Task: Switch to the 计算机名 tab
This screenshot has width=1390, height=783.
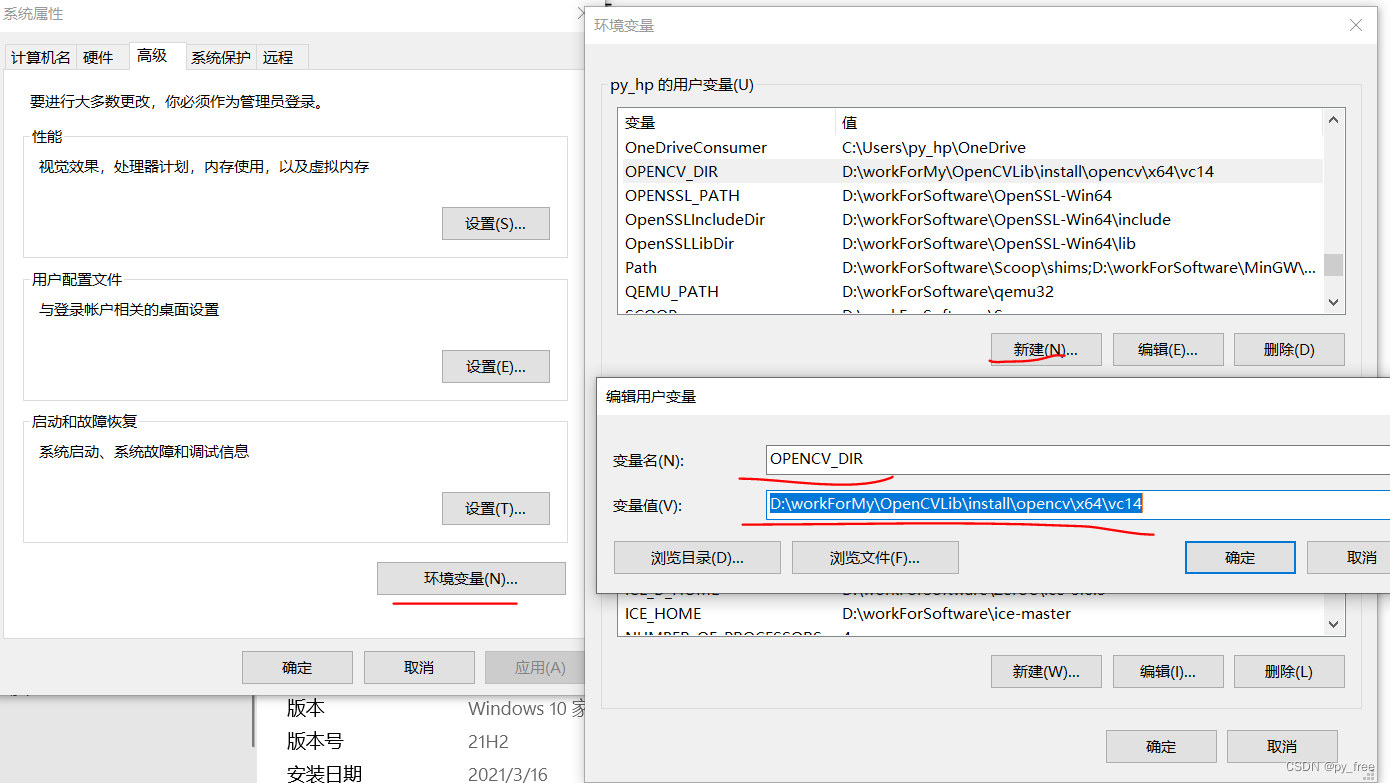Action: (40, 57)
